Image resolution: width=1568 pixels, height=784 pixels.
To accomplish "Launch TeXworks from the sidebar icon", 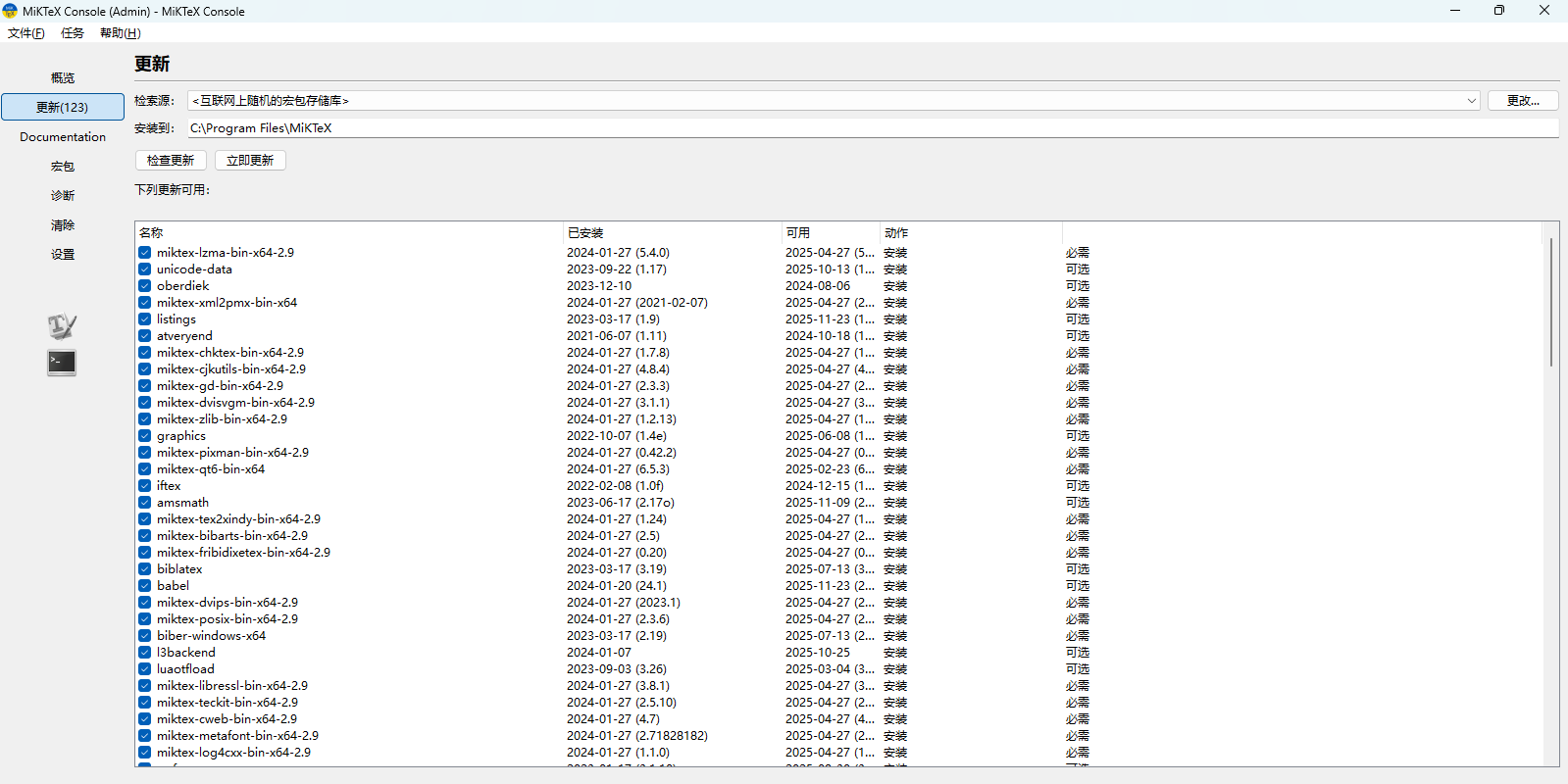I will (62, 326).
